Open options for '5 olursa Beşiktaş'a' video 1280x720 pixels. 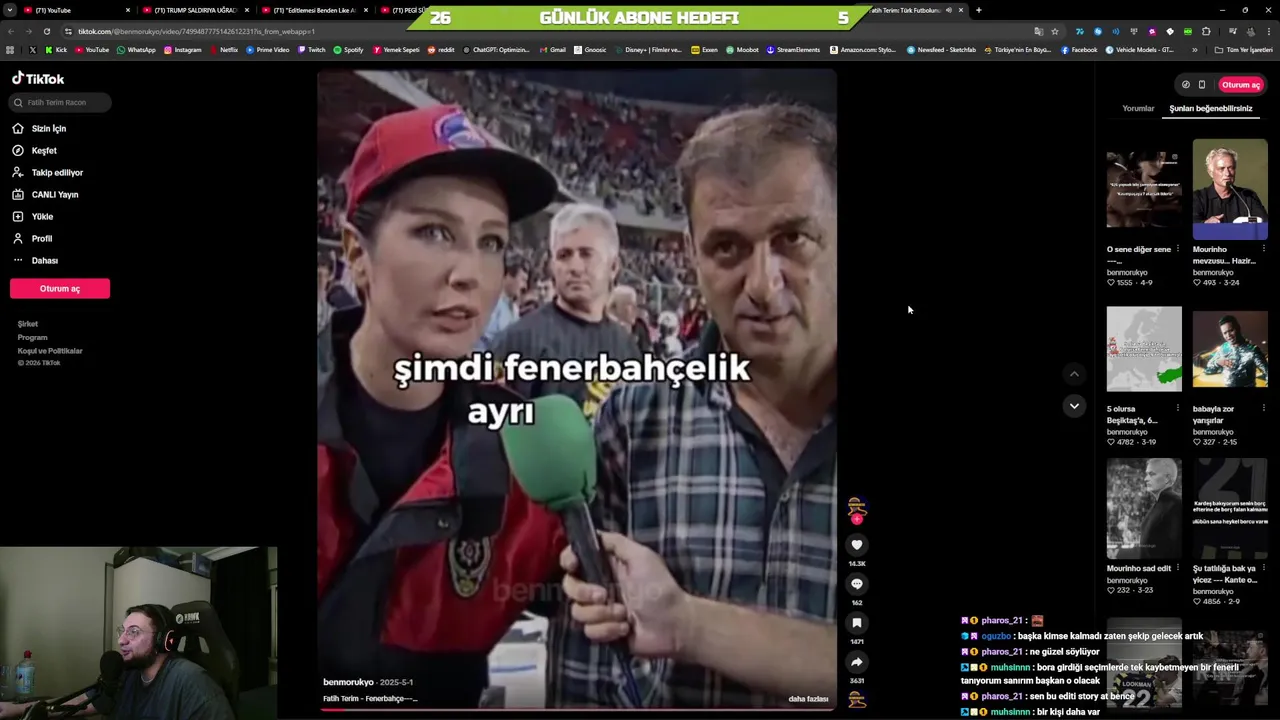point(1177,408)
